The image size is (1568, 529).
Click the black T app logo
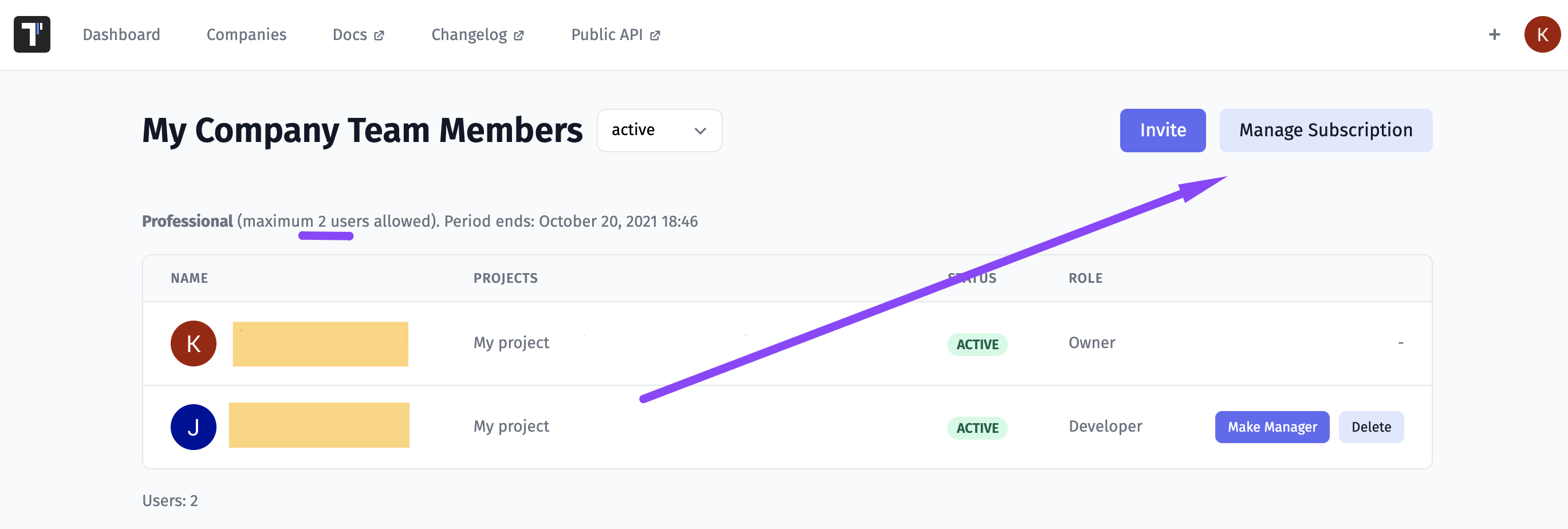32,35
